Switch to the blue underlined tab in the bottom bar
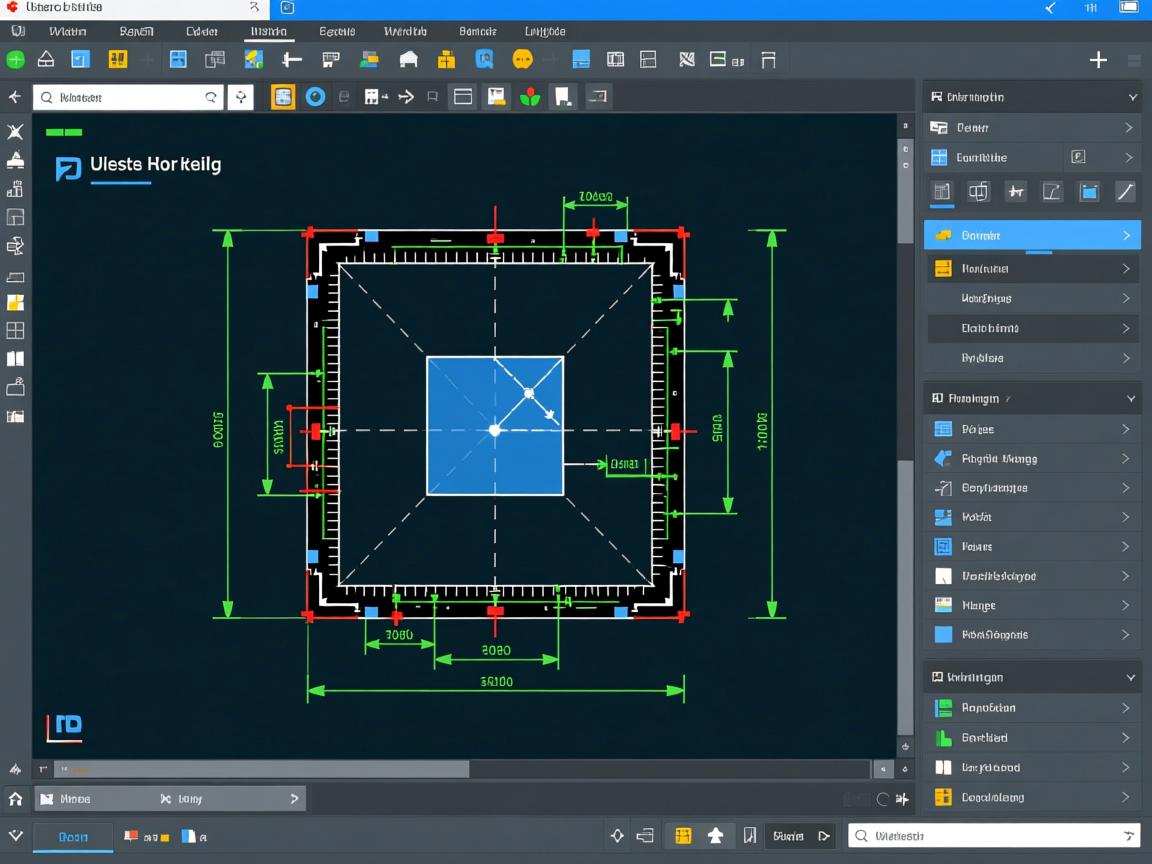Screen dimensions: 1152x864 (73, 837)
